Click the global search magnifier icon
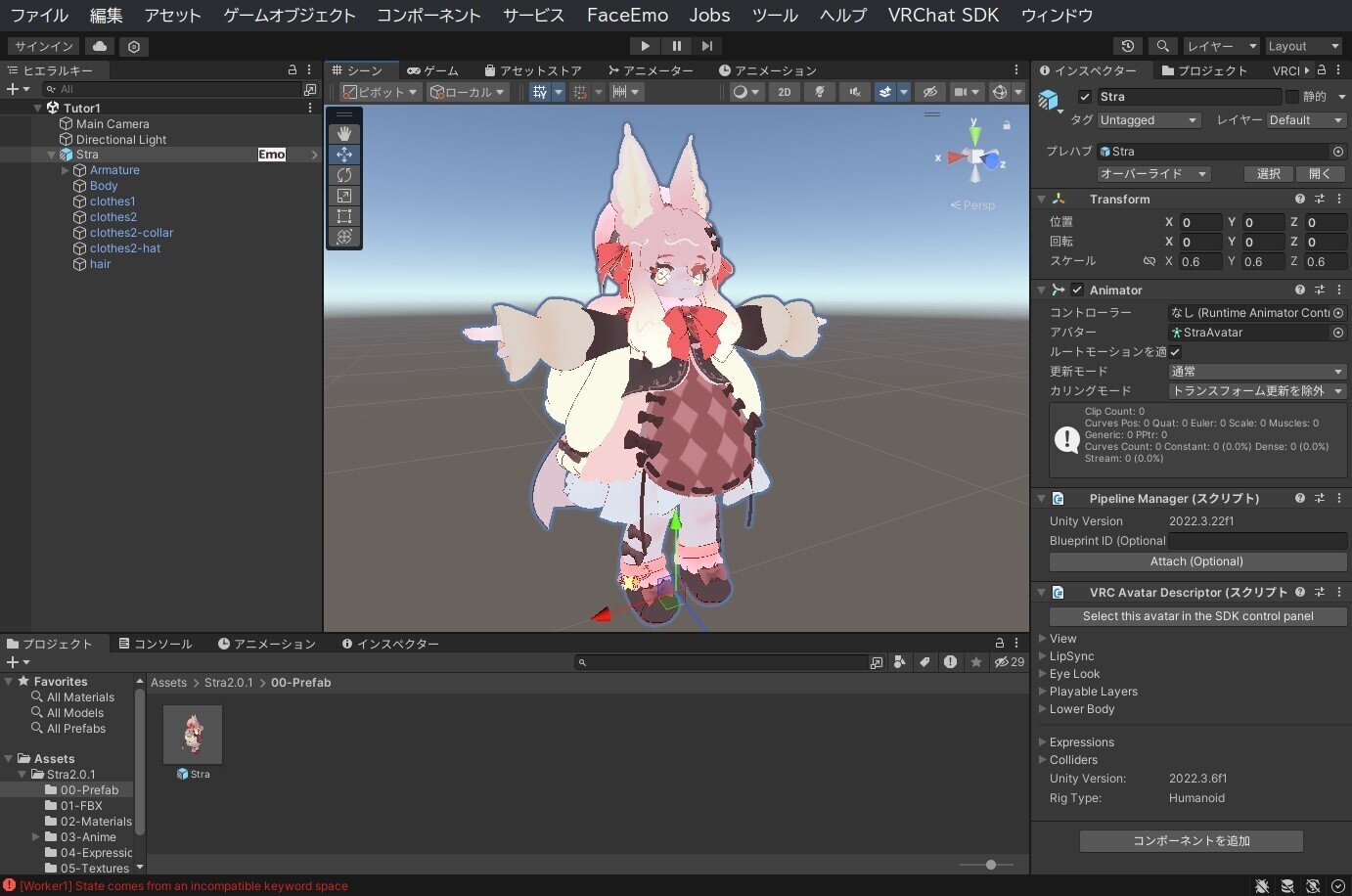1352x896 pixels. [x=1162, y=46]
